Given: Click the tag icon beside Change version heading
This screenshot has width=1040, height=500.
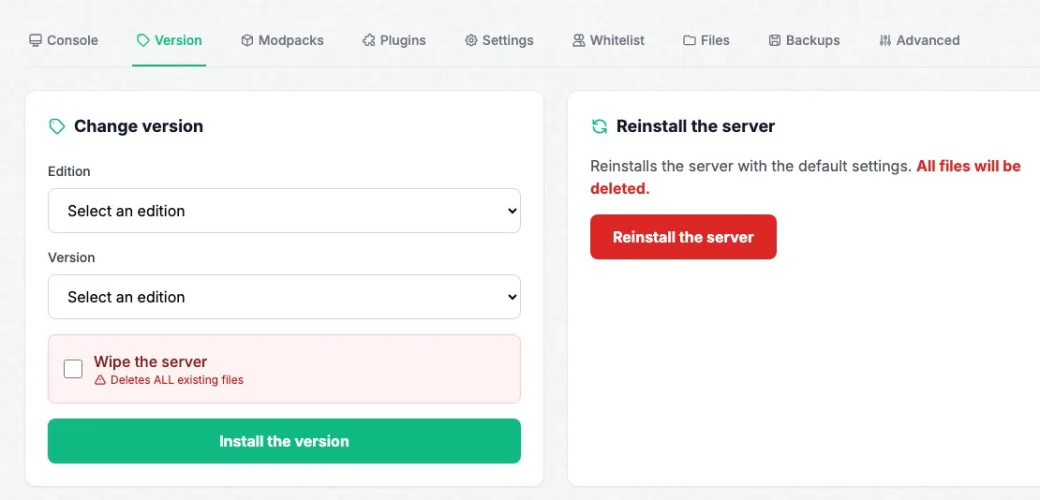Looking at the screenshot, I should [57, 126].
